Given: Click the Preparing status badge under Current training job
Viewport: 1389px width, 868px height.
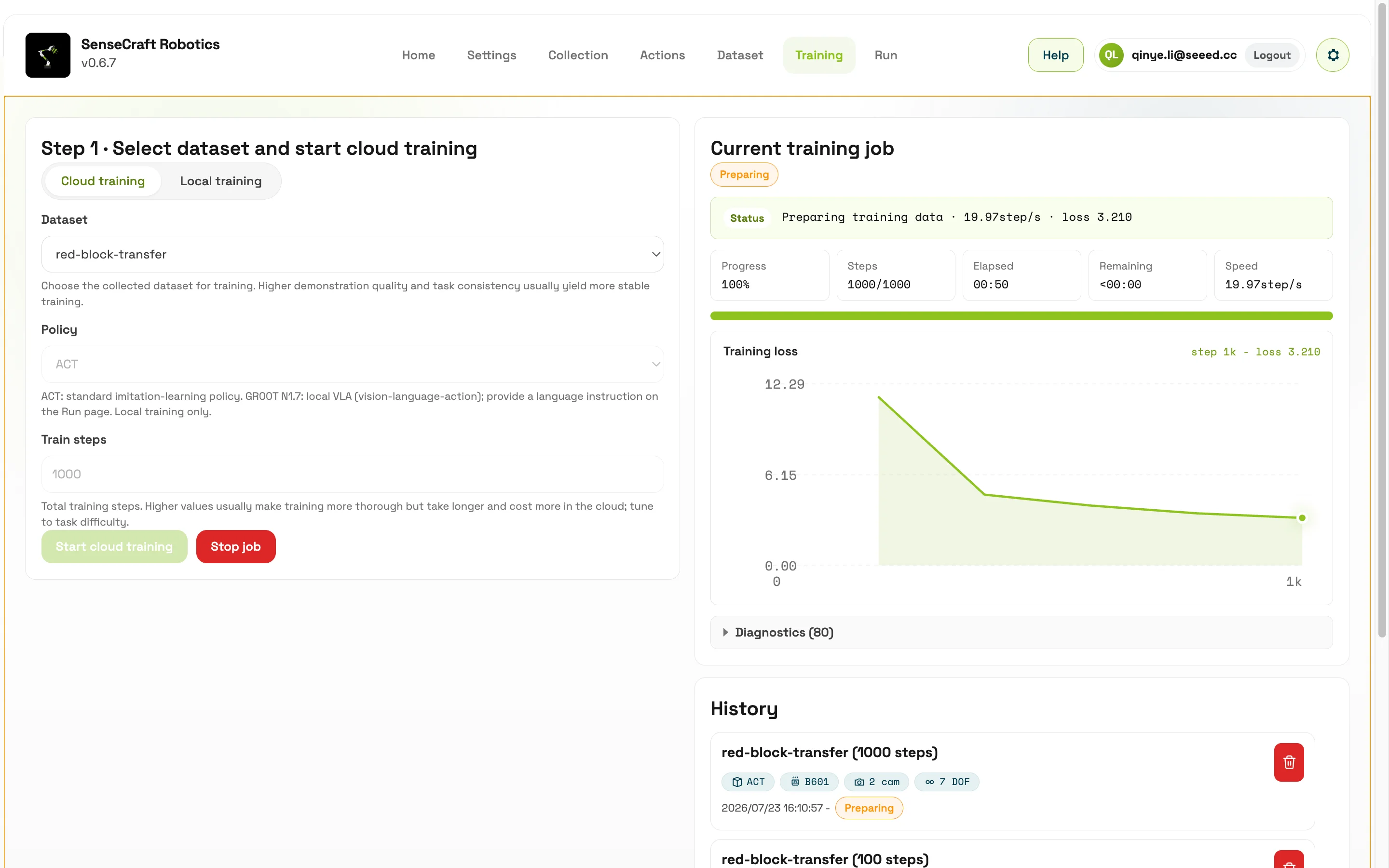Looking at the screenshot, I should point(745,175).
